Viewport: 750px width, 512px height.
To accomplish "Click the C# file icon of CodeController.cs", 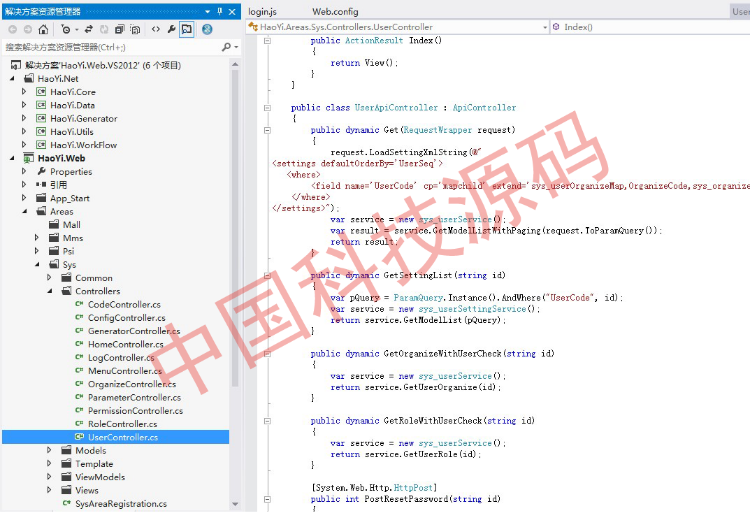I will (79, 304).
